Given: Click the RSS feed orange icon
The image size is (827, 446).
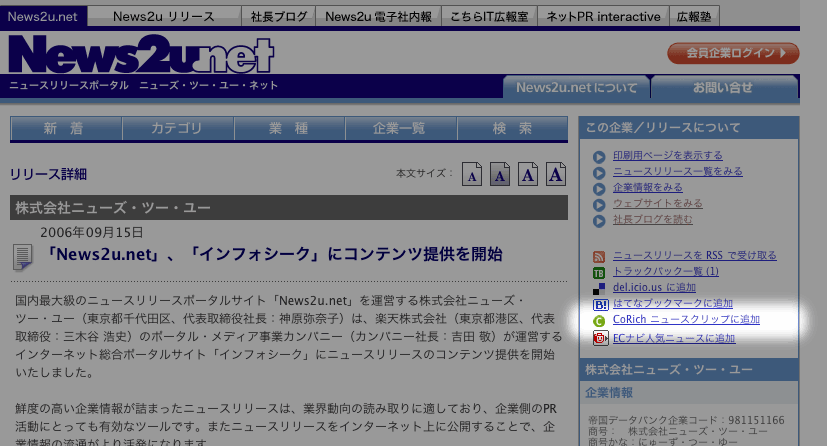Looking at the screenshot, I should 599,256.
